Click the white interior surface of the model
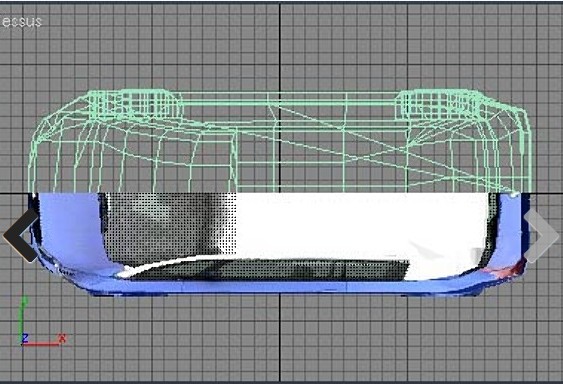Image resolution: width=563 pixels, height=384 pixels. (359, 226)
